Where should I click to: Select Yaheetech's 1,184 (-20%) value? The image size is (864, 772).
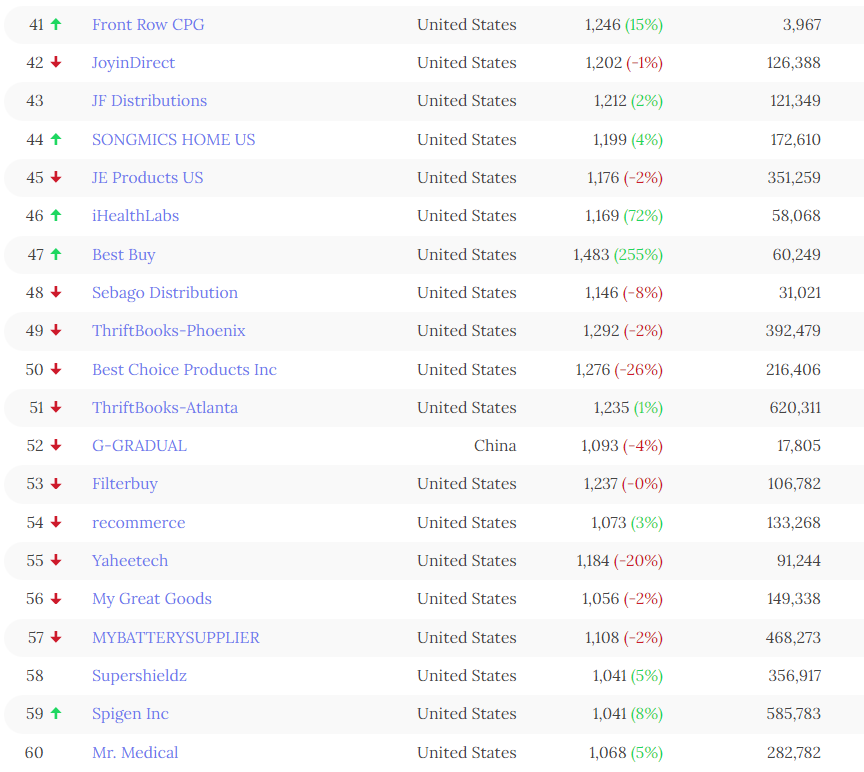[620, 560]
